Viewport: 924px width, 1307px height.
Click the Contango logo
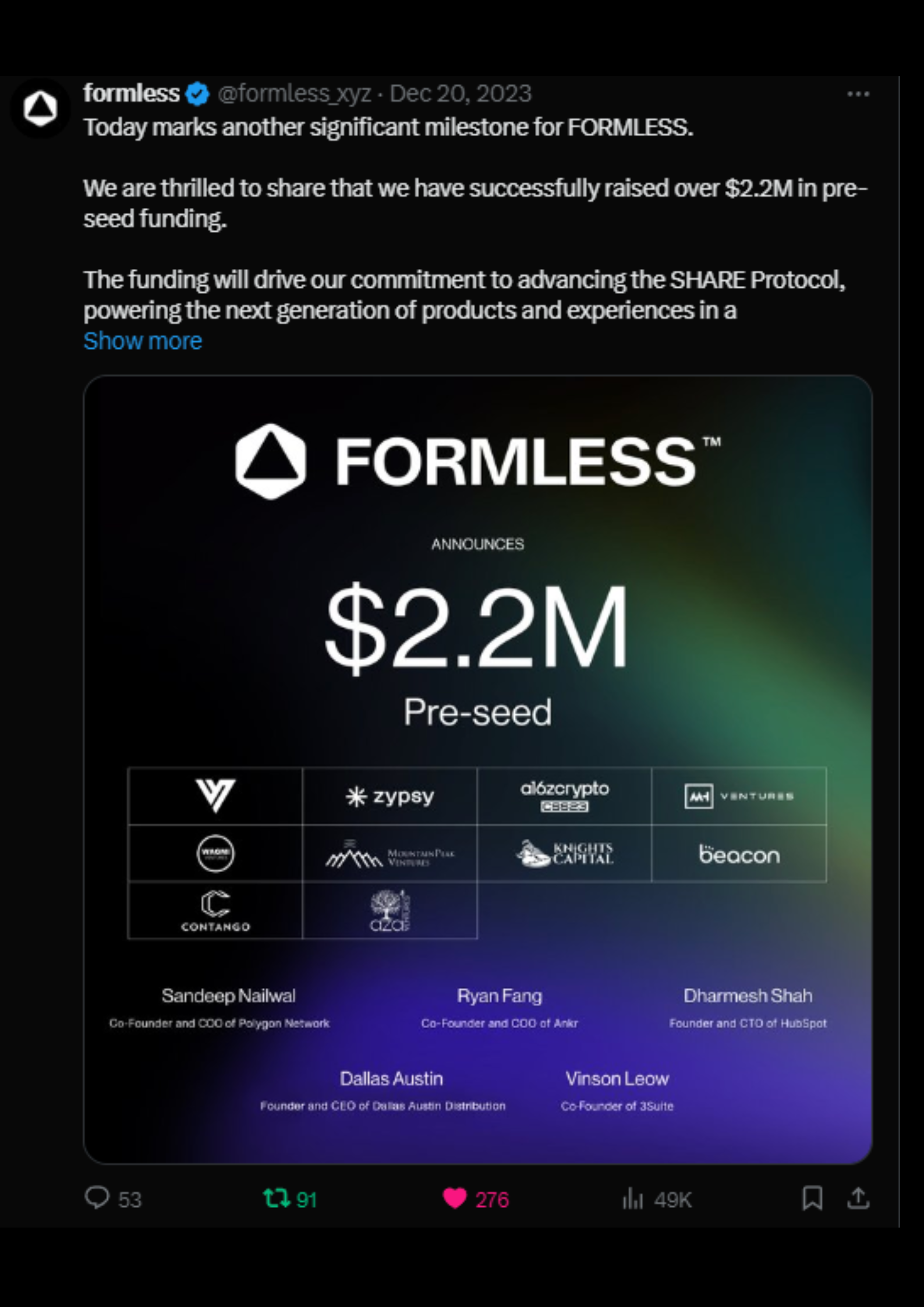(215, 911)
